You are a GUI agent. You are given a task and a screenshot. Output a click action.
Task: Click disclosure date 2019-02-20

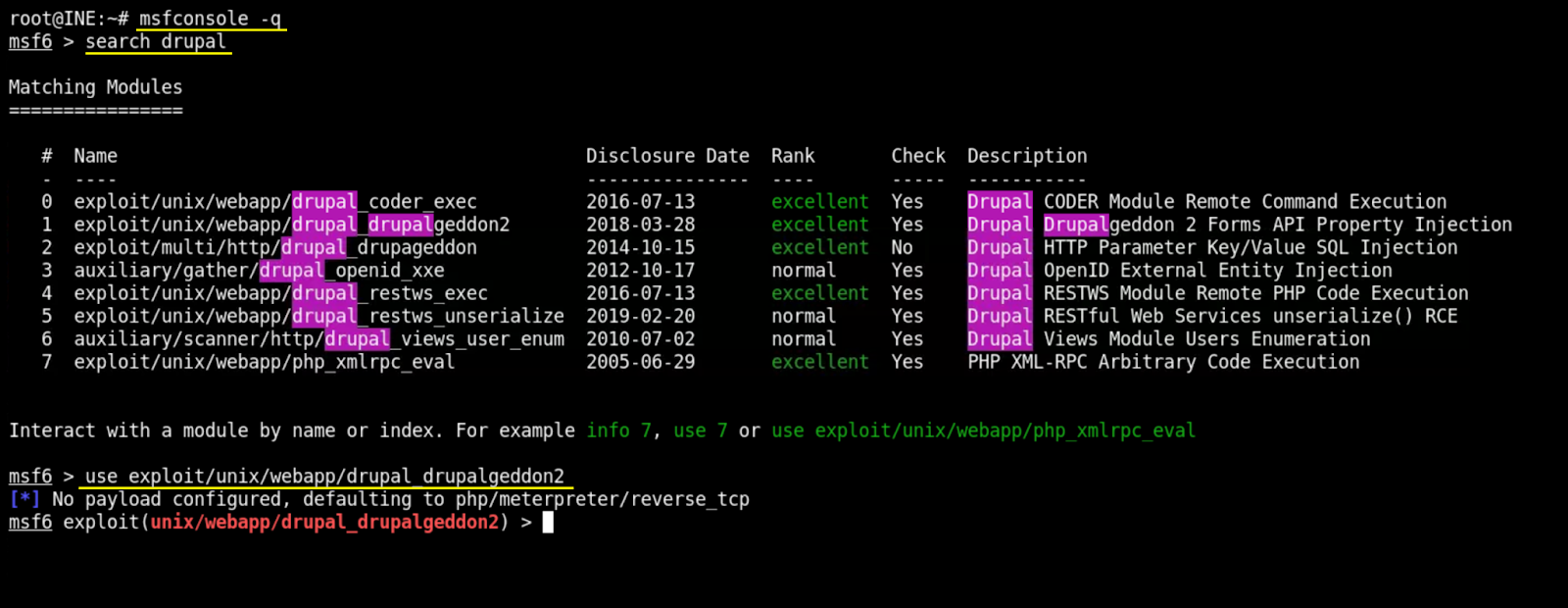(x=641, y=316)
